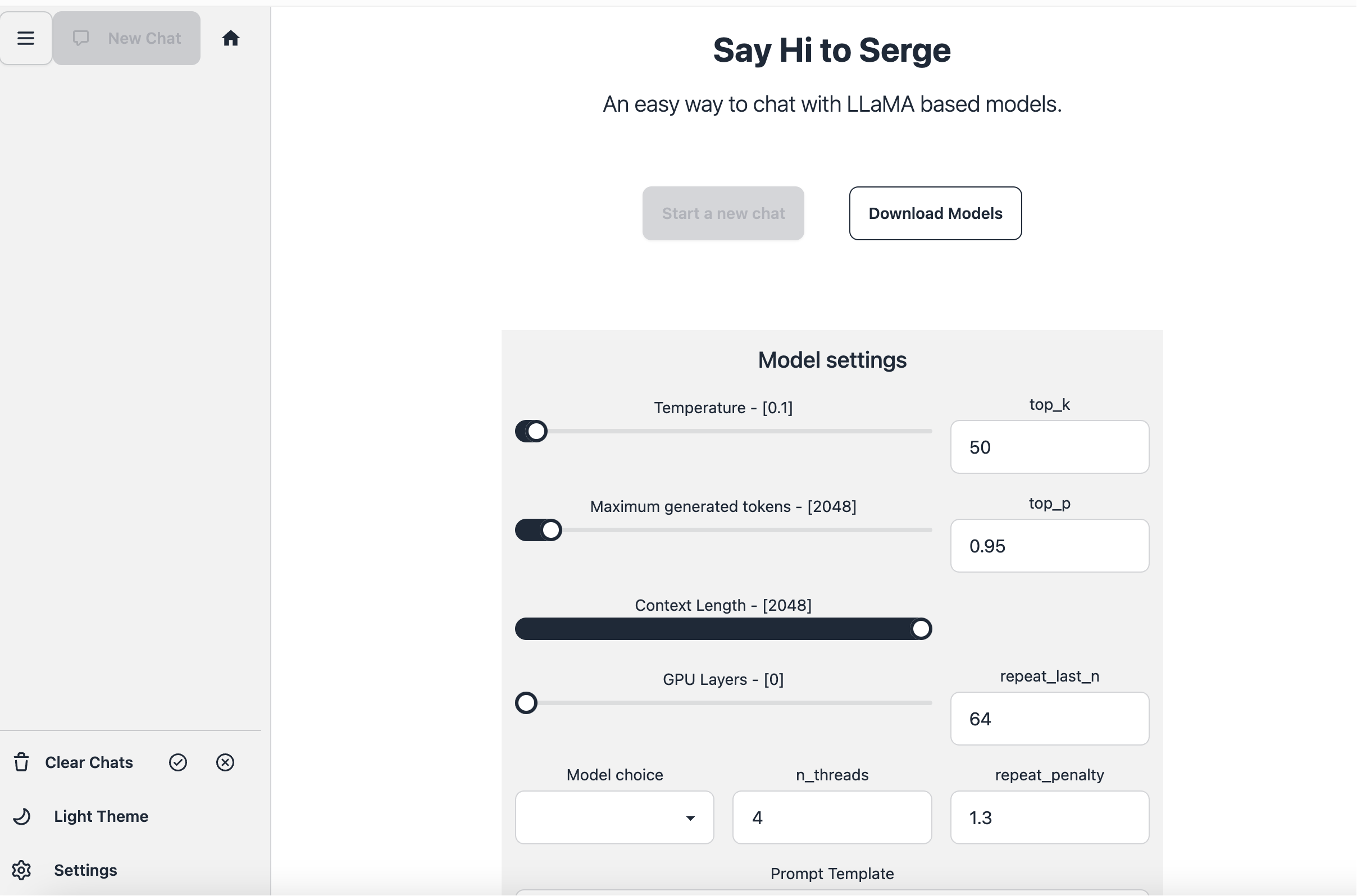Focus the repeat_last_n input field
Image resolution: width=1357 pixels, height=896 pixels.
(x=1049, y=719)
